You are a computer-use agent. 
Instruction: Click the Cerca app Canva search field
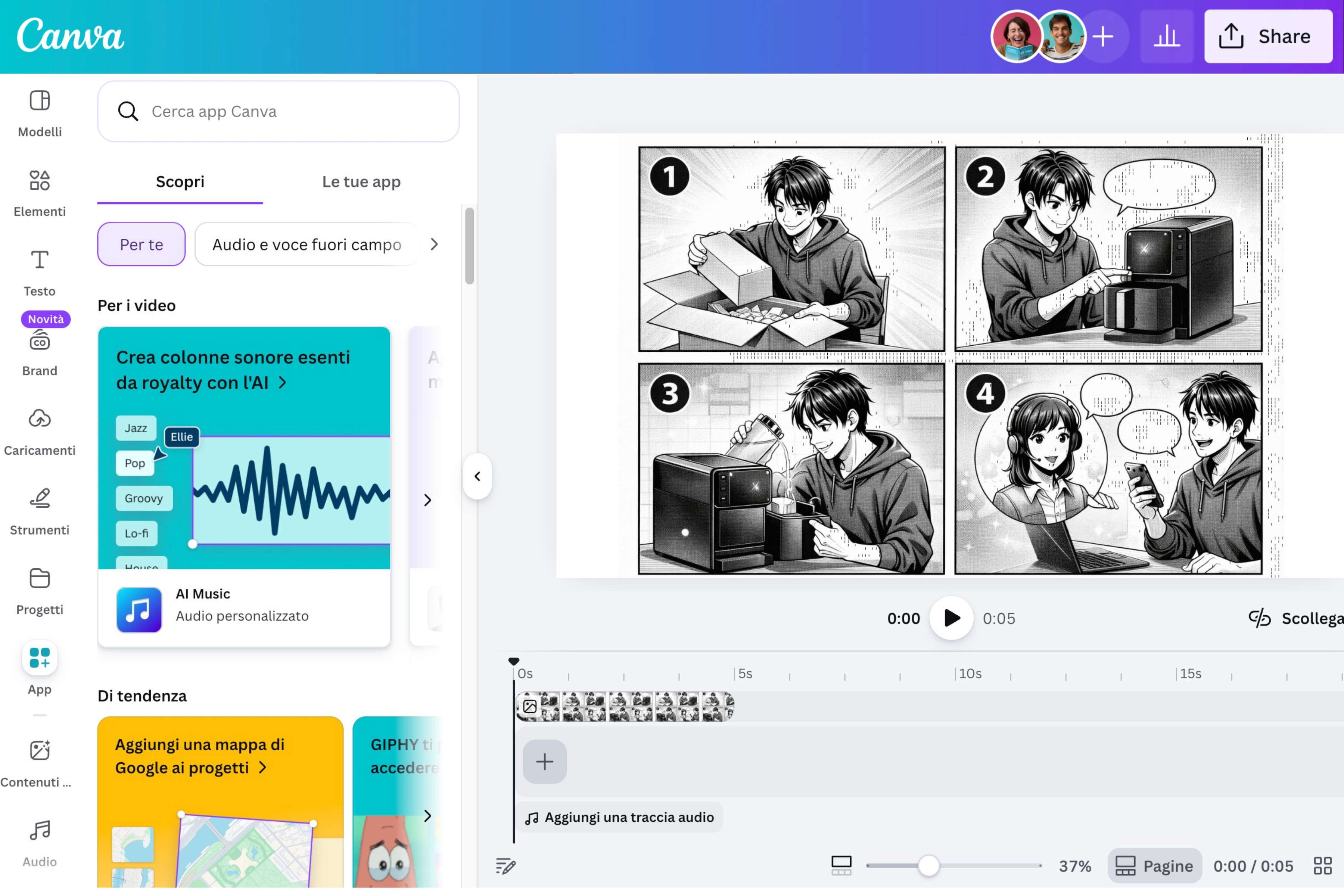point(278,111)
